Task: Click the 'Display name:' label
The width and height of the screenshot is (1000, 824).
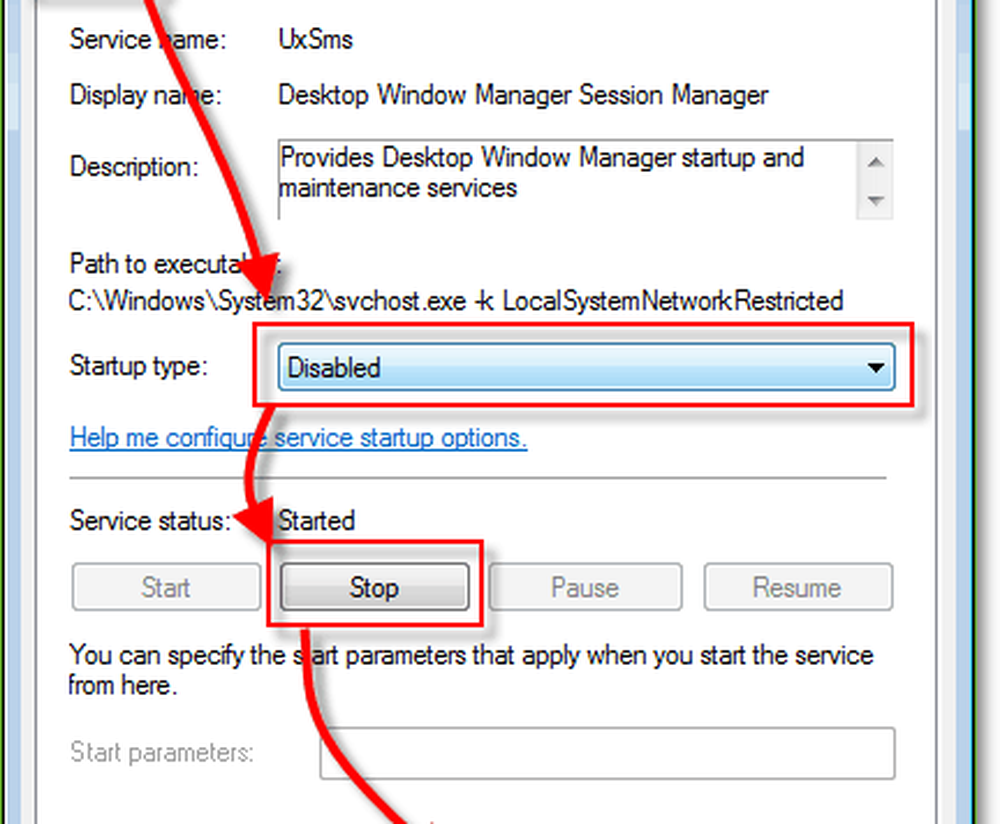Action: click(145, 96)
